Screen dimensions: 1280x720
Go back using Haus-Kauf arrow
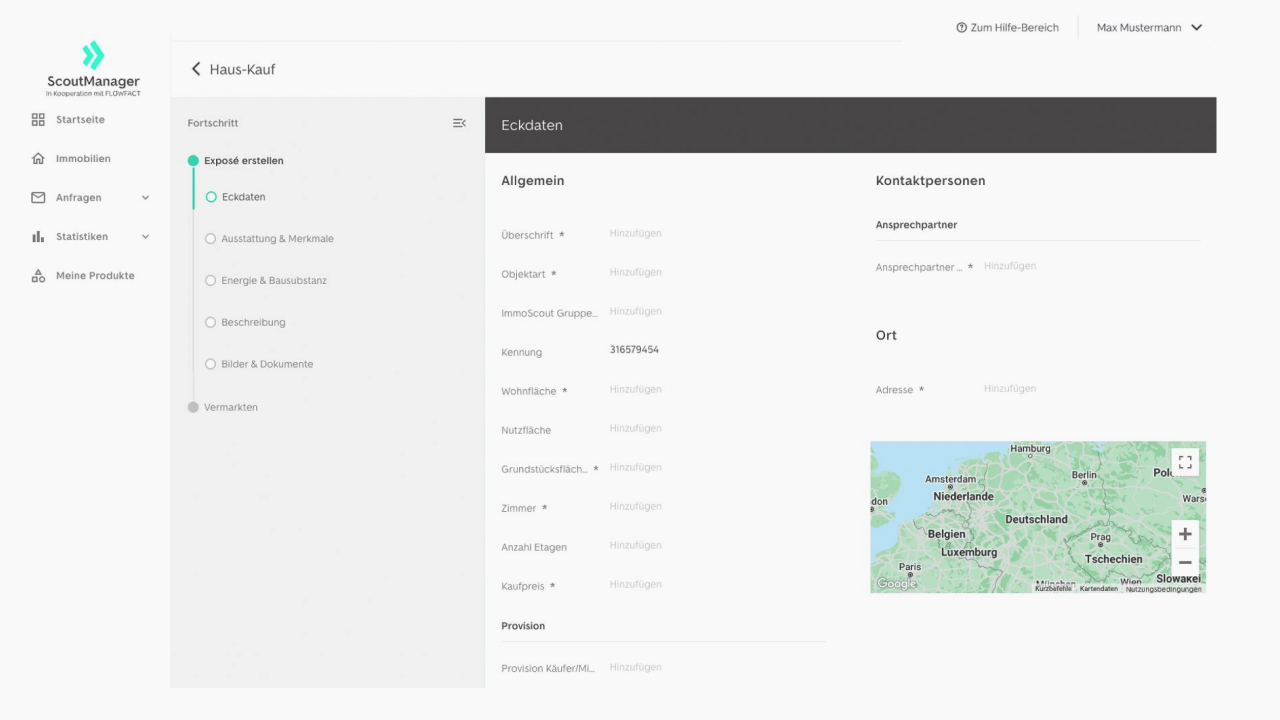click(x=196, y=69)
